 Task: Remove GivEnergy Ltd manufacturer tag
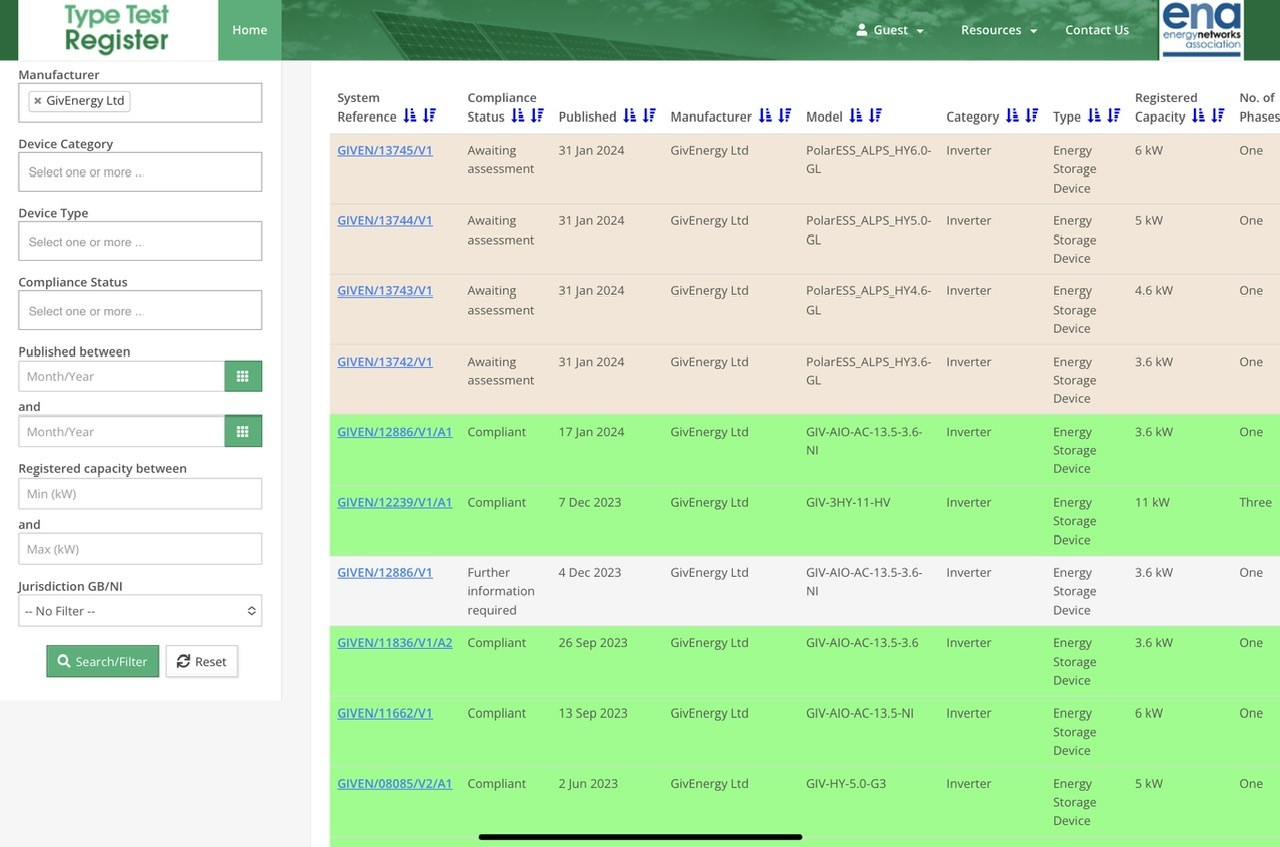(37, 101)
